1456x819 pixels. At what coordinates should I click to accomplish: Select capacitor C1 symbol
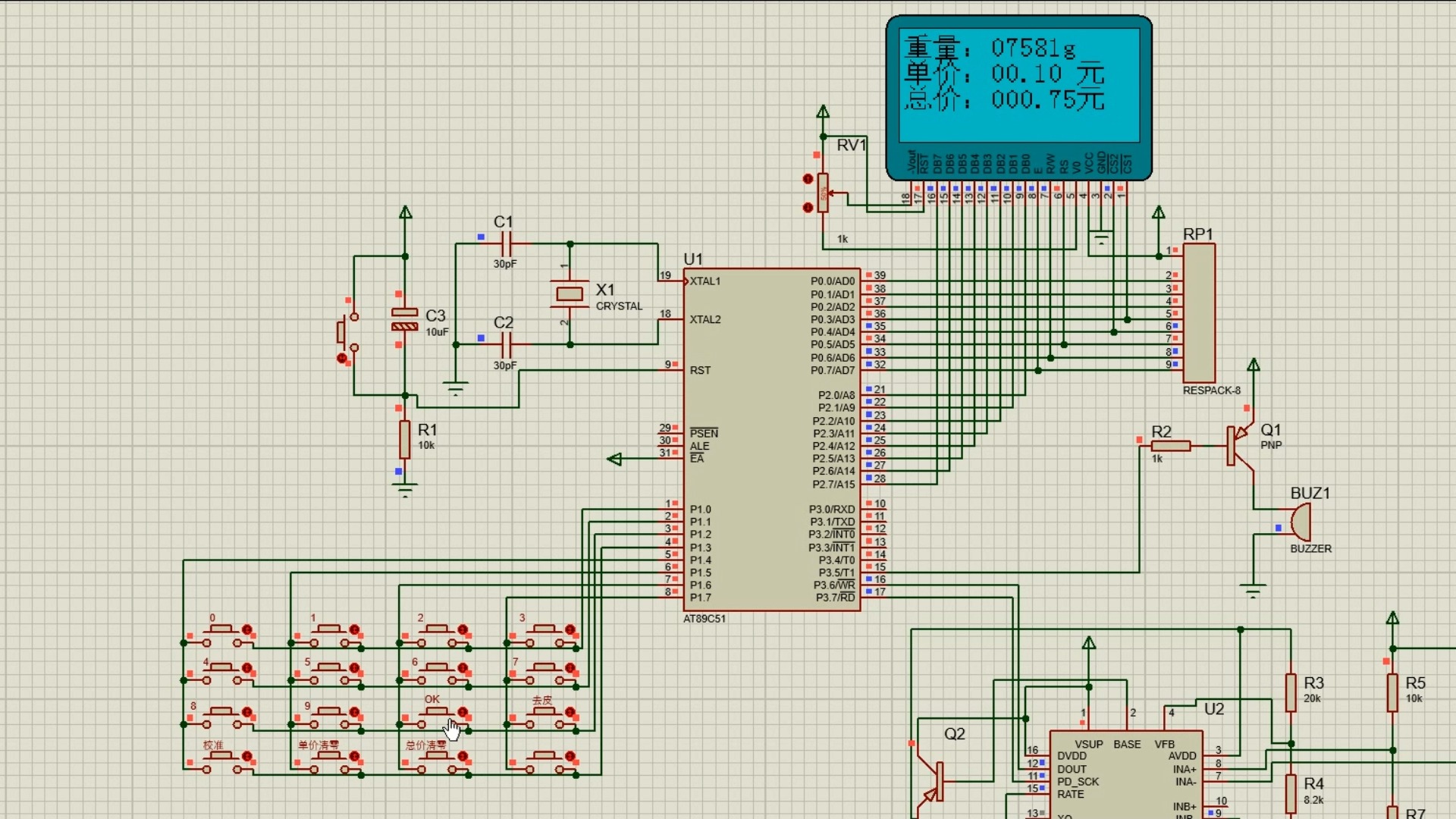click(x=507, y=244)
